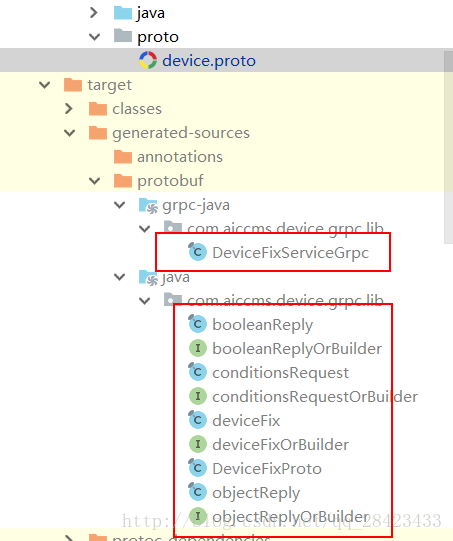Click the grpc-java generated sources folder icon
Screen dimensions: 453x541
pyautogui.click(x=148, y=205)
